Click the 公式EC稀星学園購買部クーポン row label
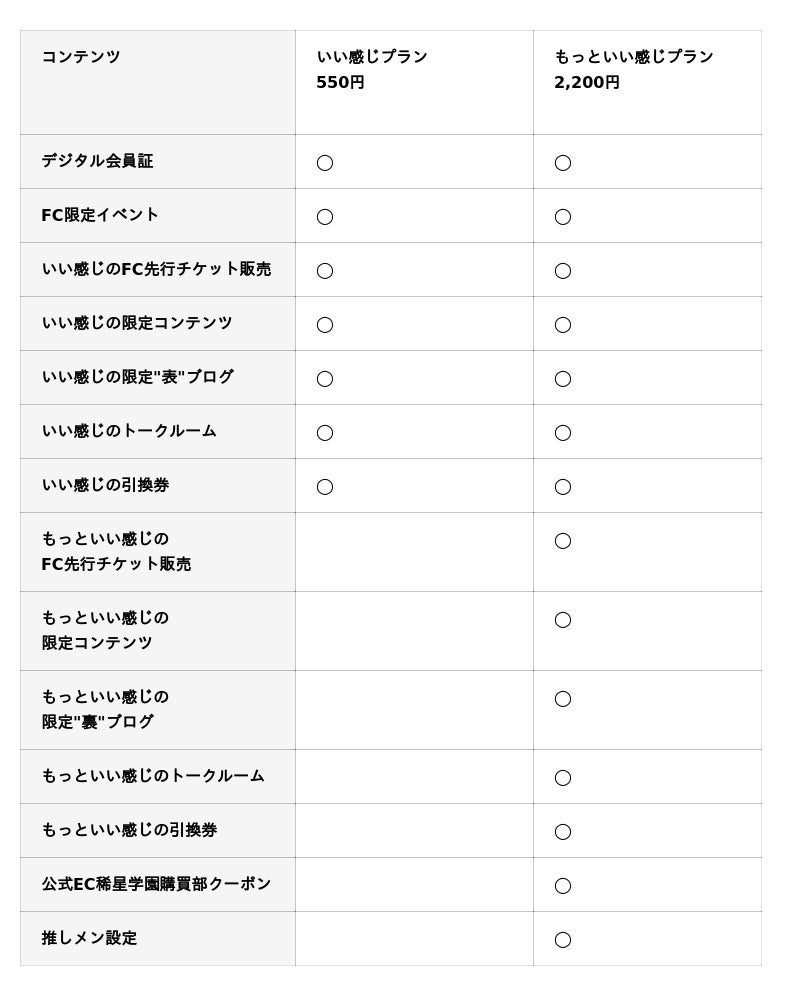 [x=156, y=884]
